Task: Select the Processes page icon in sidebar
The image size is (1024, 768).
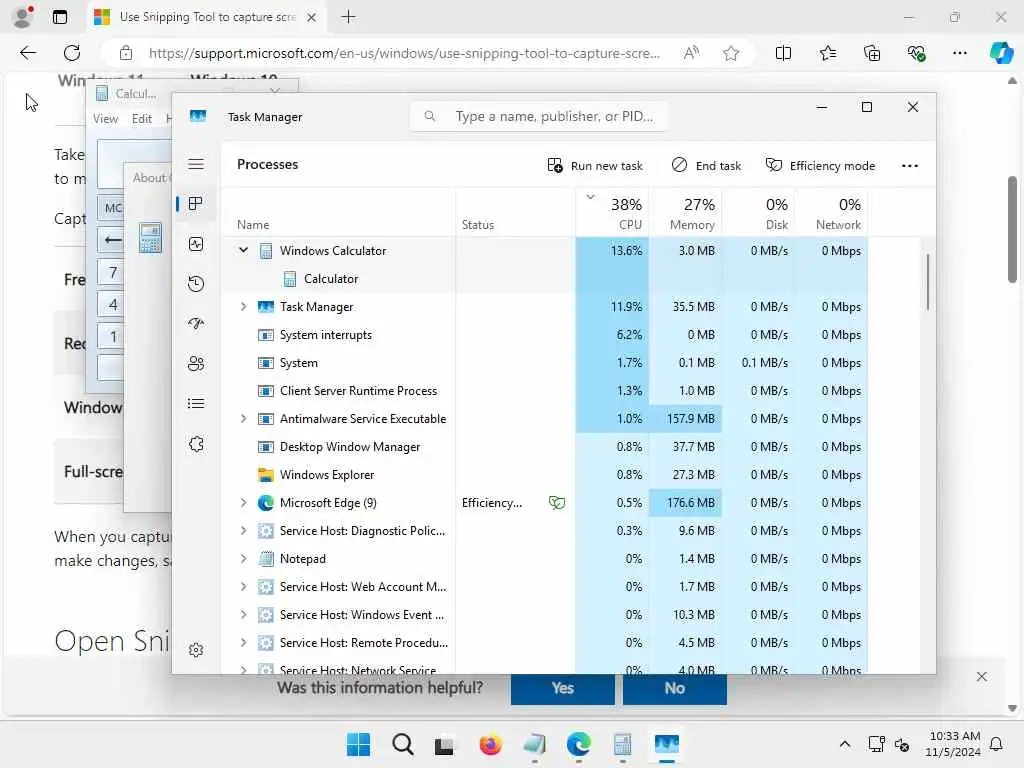Action: [196, 204]
